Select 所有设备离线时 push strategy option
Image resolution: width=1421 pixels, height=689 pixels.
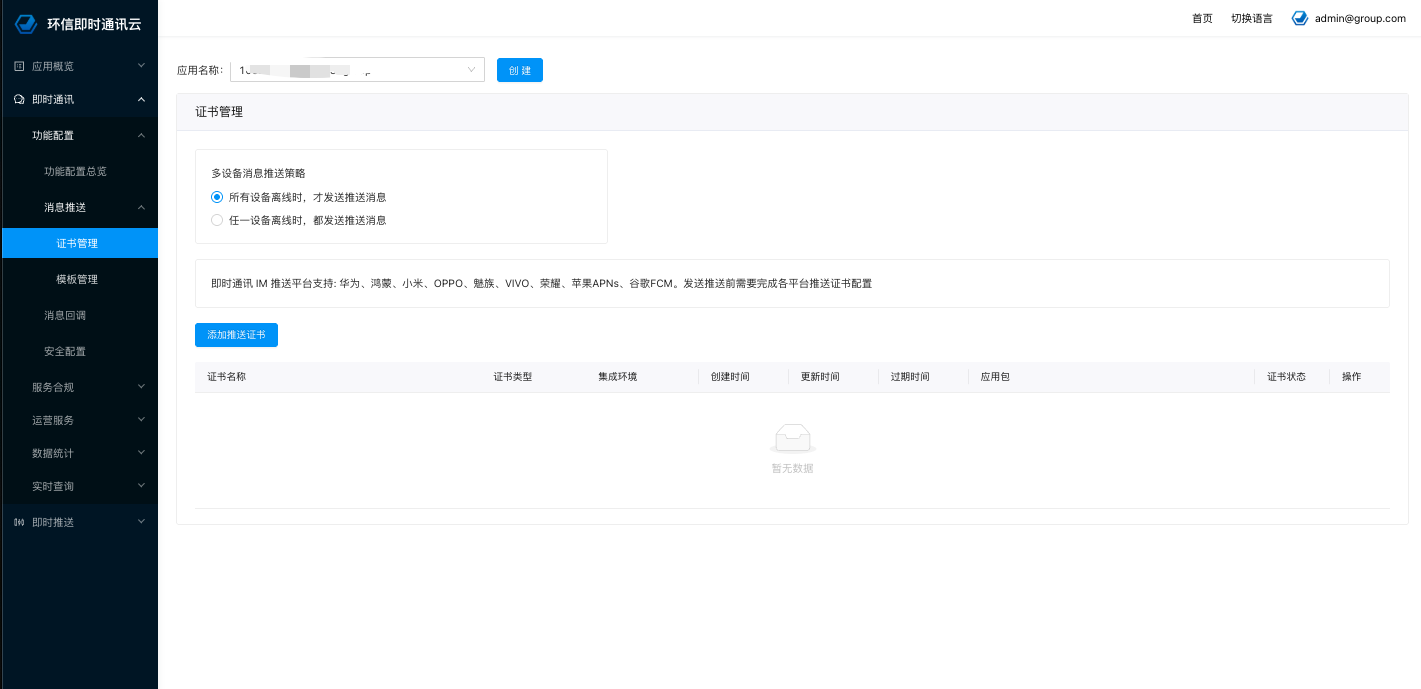pyautogui.click(x=217, y=197)
